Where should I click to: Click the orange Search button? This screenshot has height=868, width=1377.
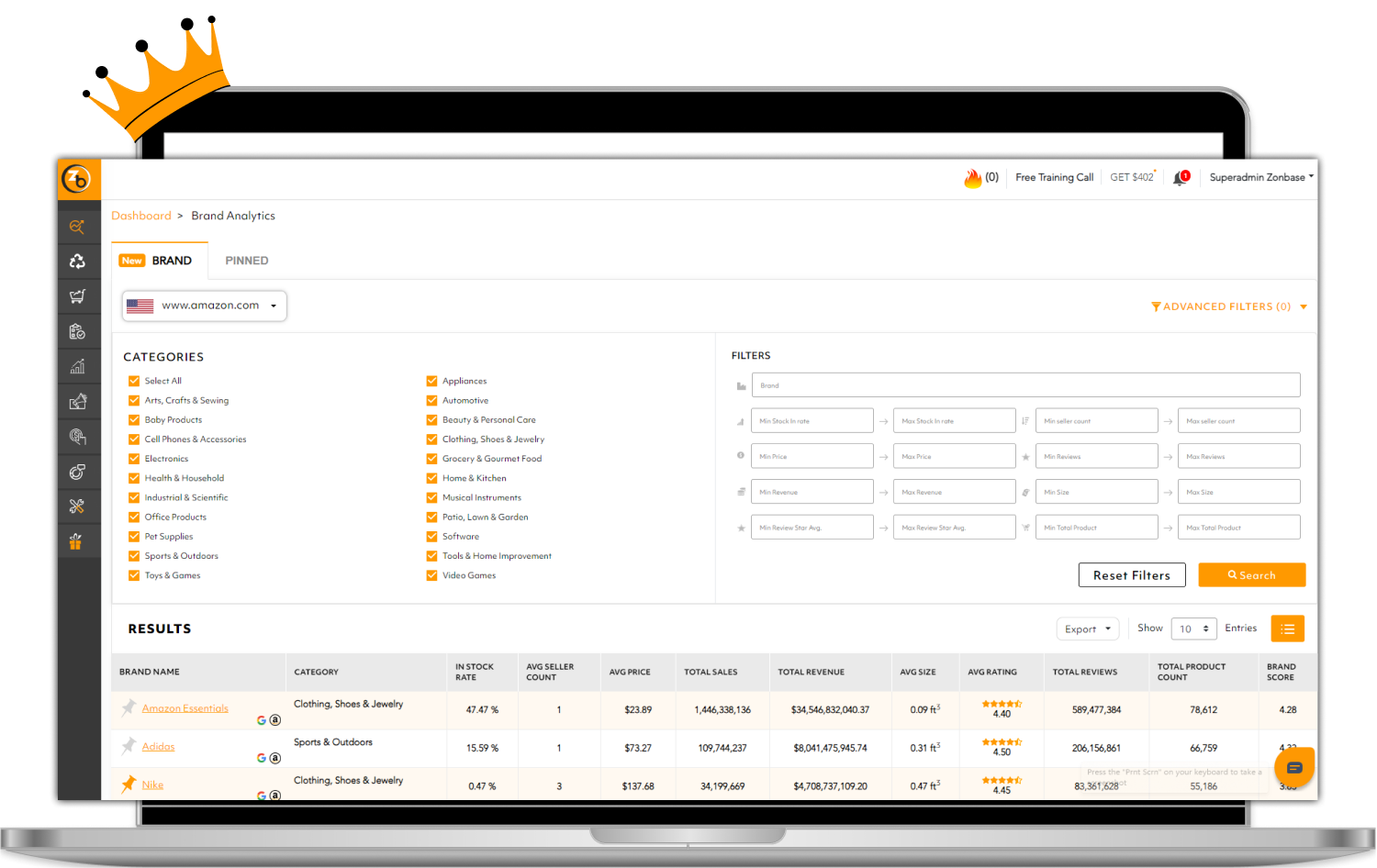[1251, 575]
